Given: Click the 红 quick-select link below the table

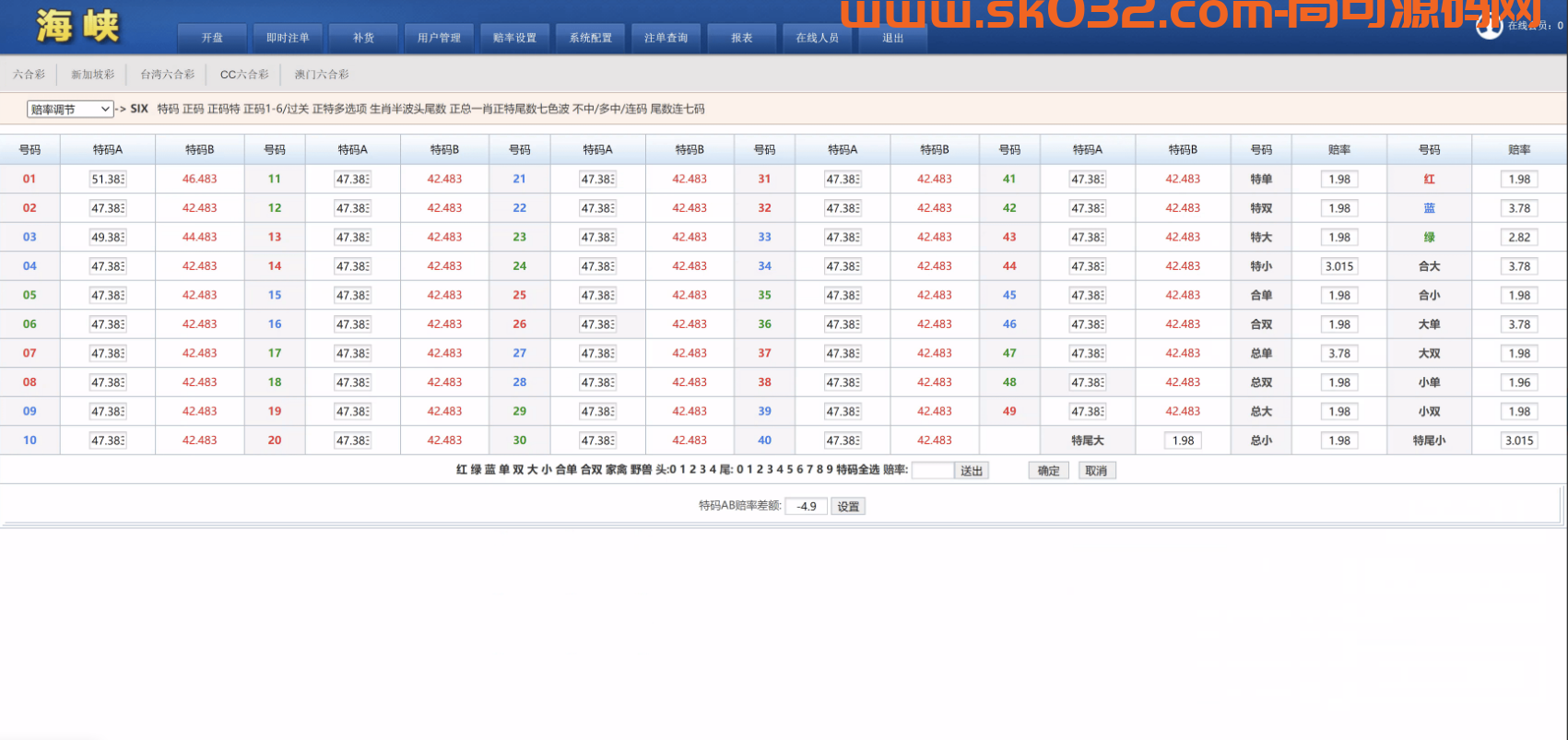Looking at the screenshot, I should tap(462, 470).
